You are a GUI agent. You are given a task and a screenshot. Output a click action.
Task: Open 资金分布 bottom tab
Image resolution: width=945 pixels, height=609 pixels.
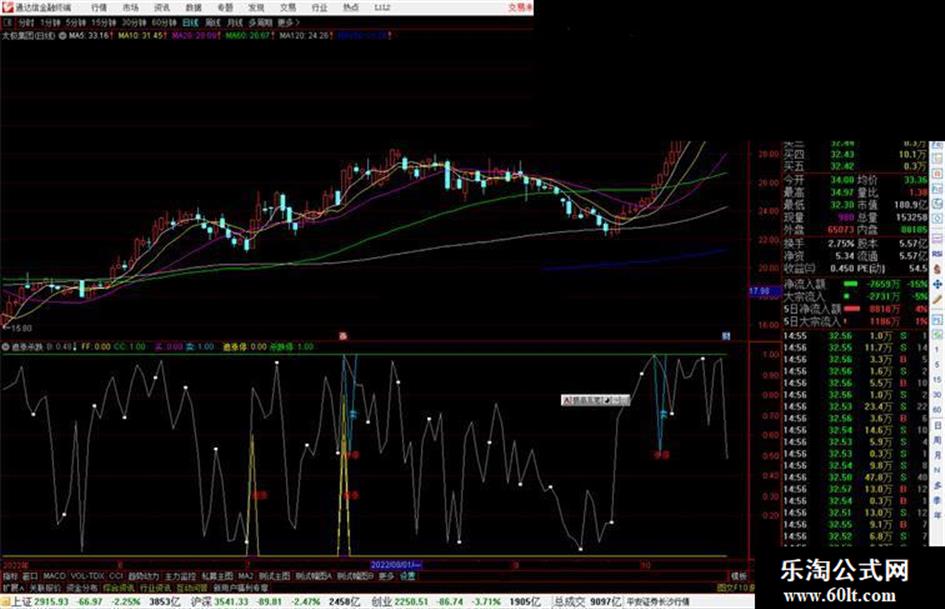point(82,587)
